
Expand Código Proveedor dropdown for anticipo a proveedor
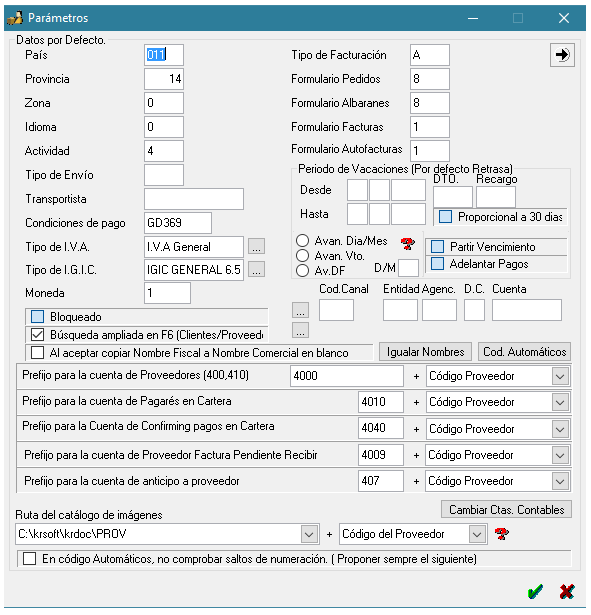point(560,481)
